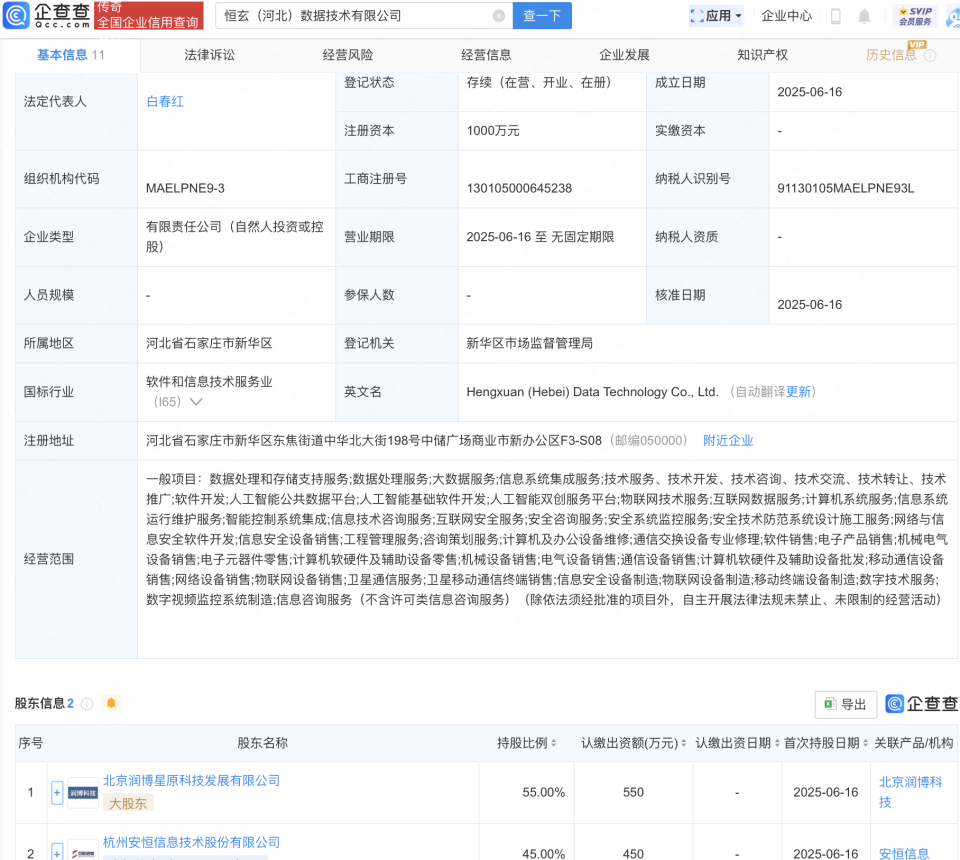Open SVIP member service badge
960x860 pixels.
pyautogui.click(x=915, y=16)
